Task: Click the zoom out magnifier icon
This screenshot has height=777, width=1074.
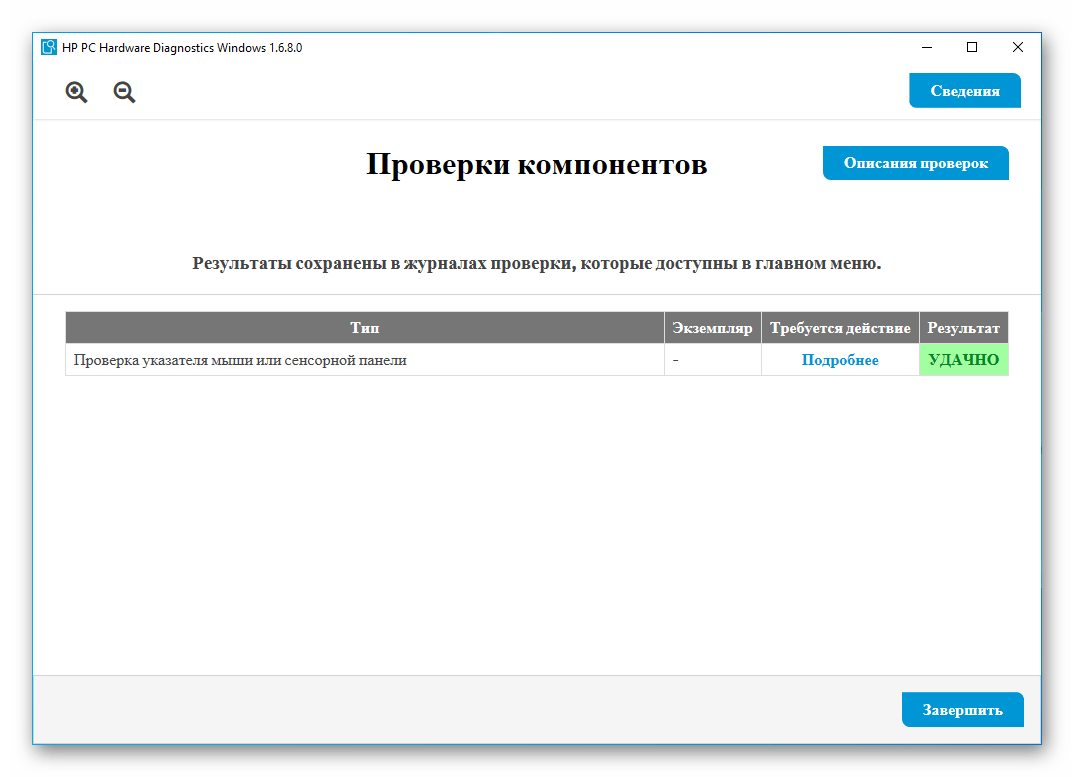Action: pyautogui.click(x=124, y=92)
